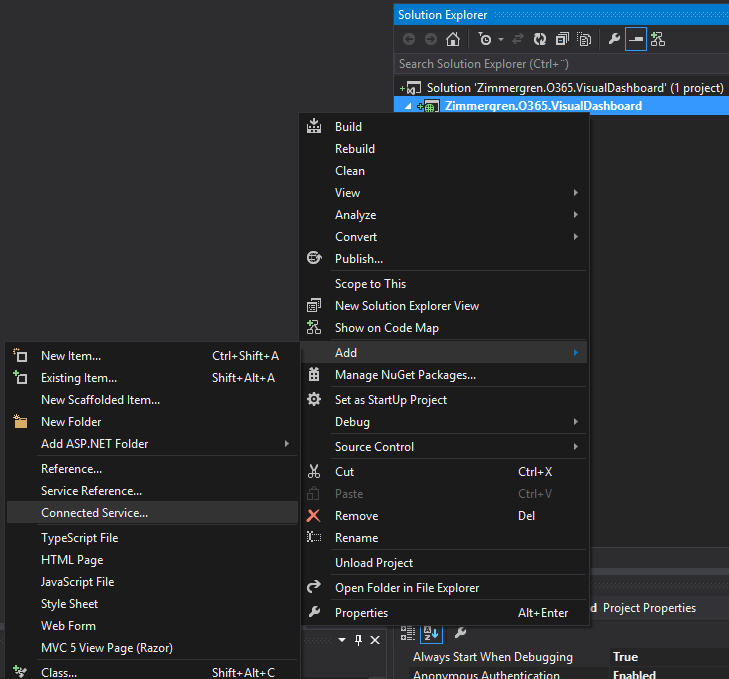Click Unload Project
This screenshot has width=729, height=679.
tap(444, 563)
